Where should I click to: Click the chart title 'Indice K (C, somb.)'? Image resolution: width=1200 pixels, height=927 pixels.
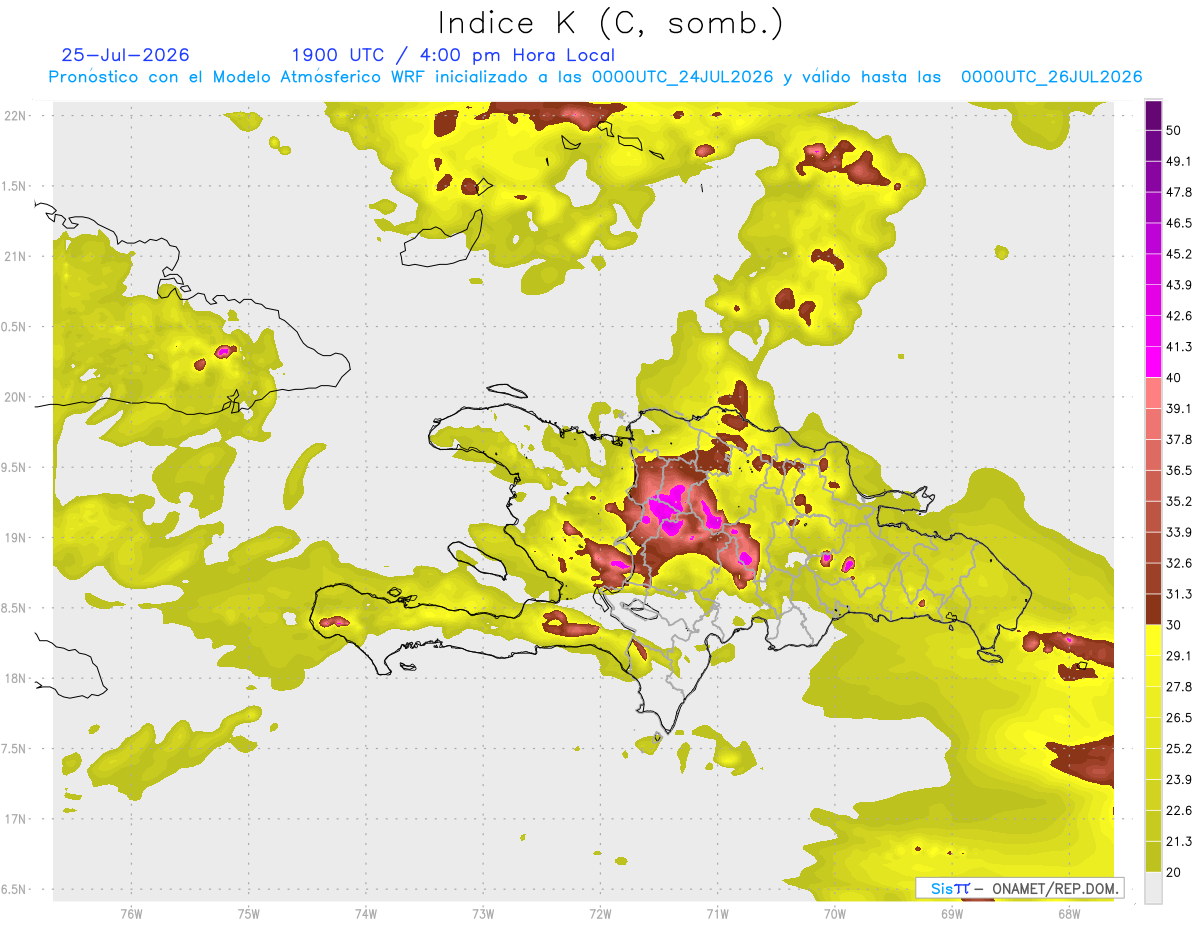(x=611, y=23)
